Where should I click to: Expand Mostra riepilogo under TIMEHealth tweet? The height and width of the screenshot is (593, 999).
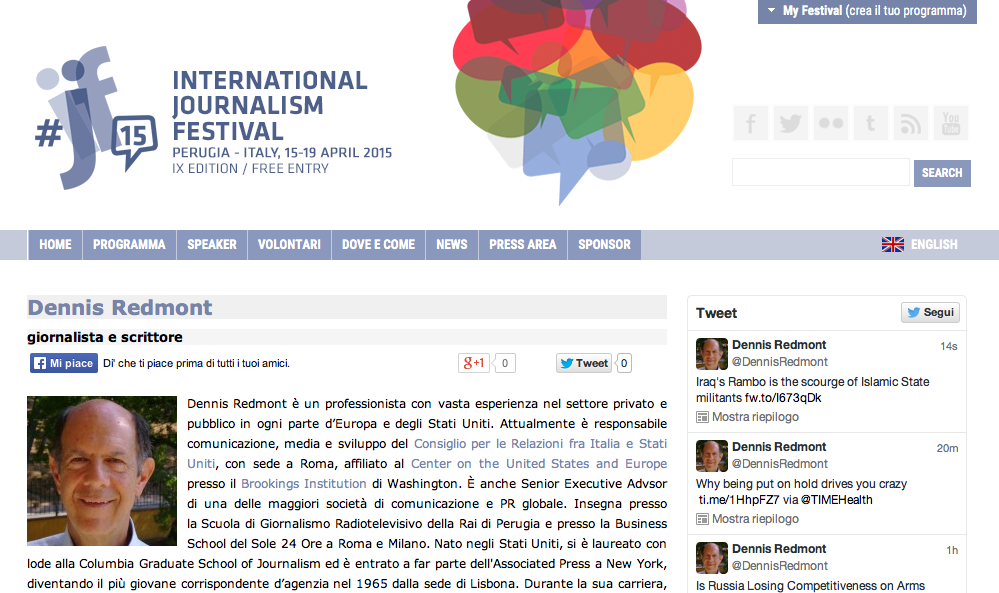(747, 518)
